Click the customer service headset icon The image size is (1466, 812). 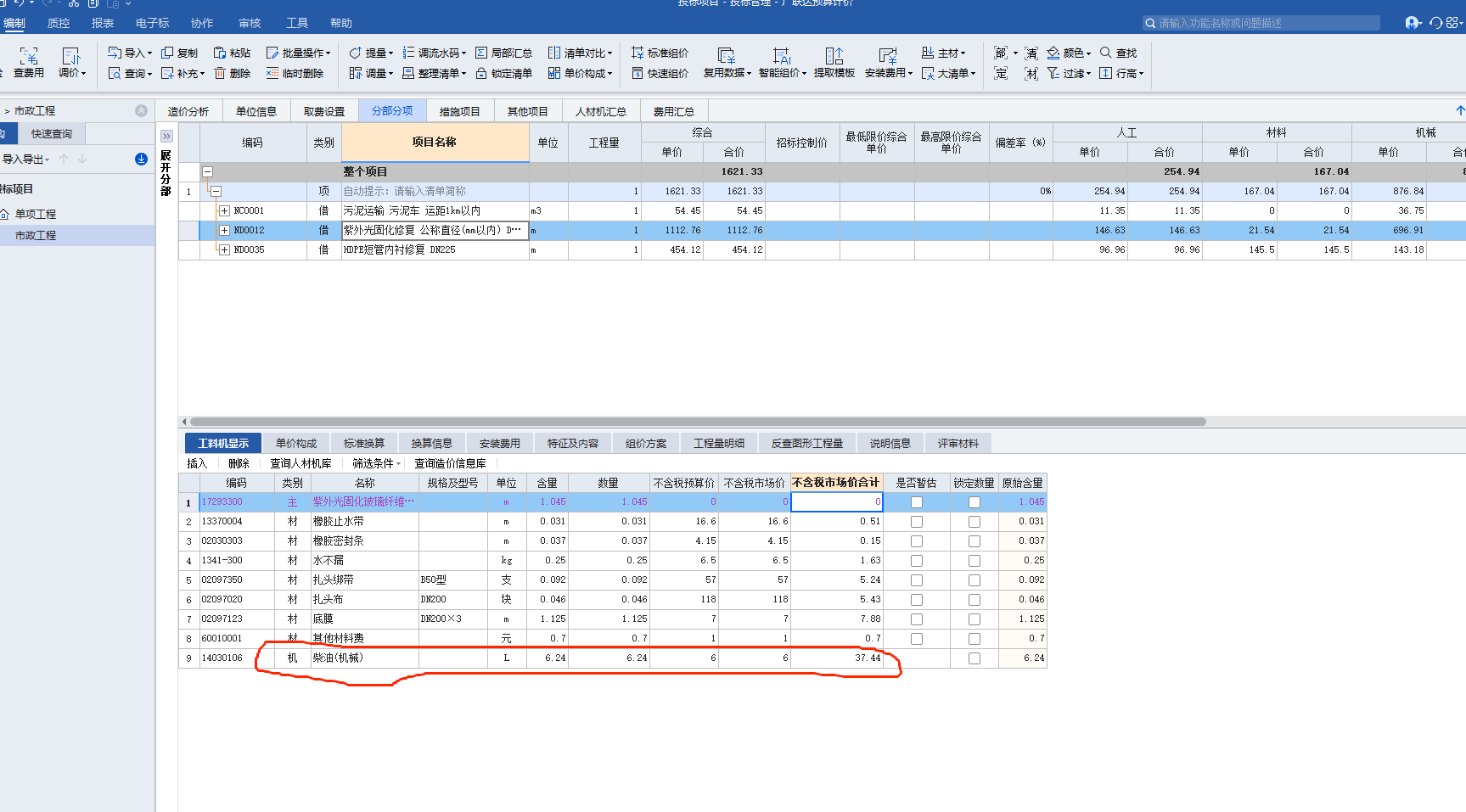click(1435, 23)
